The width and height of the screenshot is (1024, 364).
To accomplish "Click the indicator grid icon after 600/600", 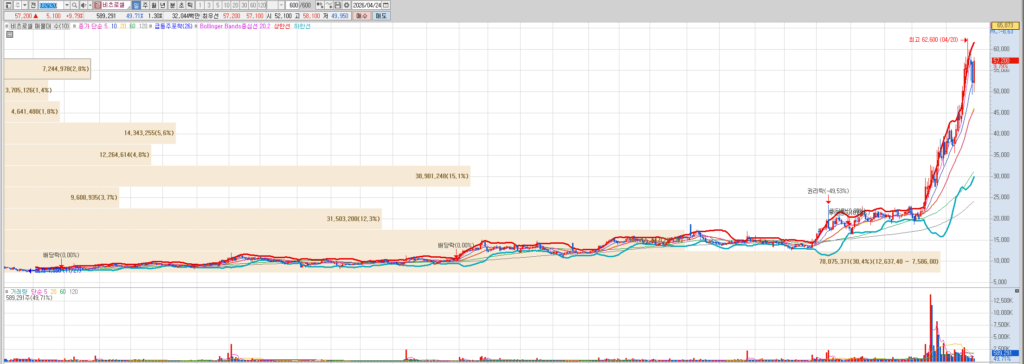I will (319, 5).
